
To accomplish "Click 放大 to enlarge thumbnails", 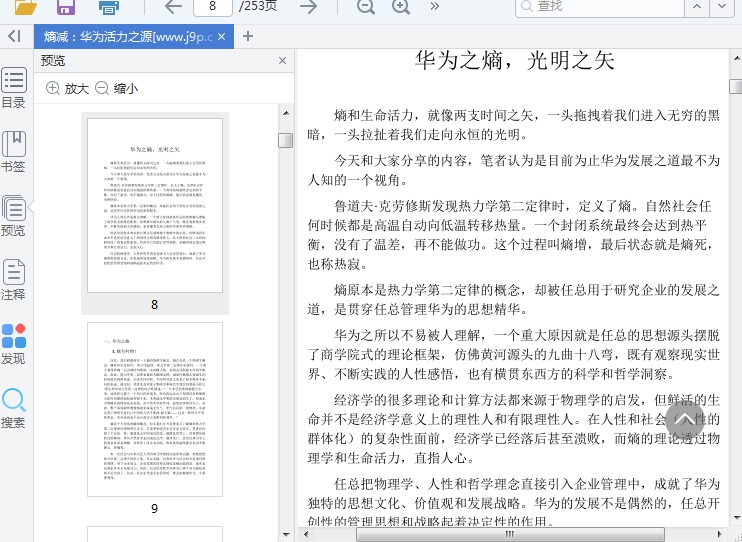I will (x=67, y=89).
